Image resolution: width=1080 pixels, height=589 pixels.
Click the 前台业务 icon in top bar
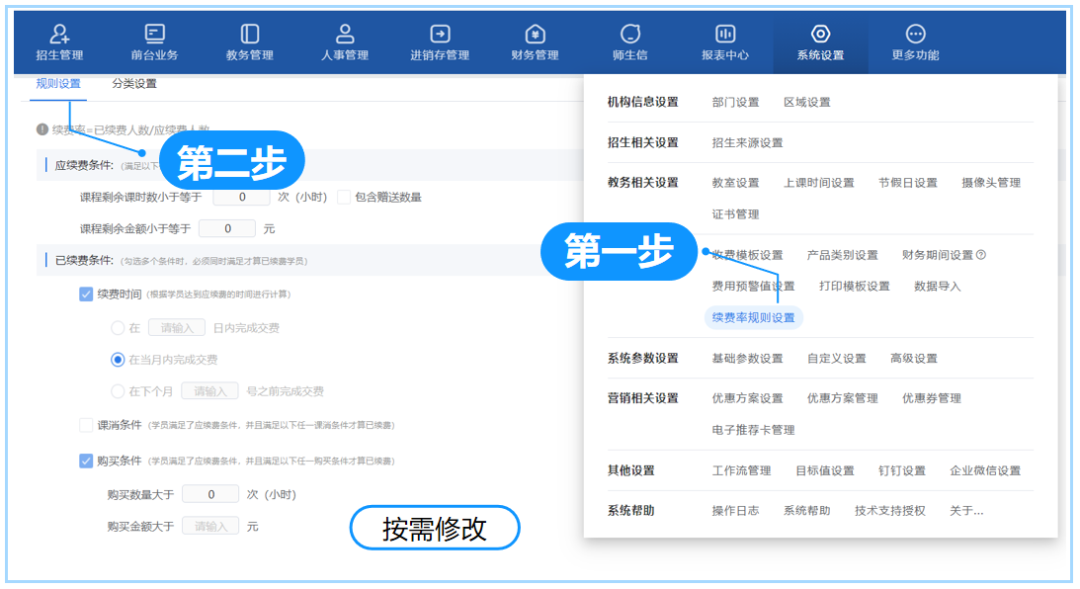[154, 35]
